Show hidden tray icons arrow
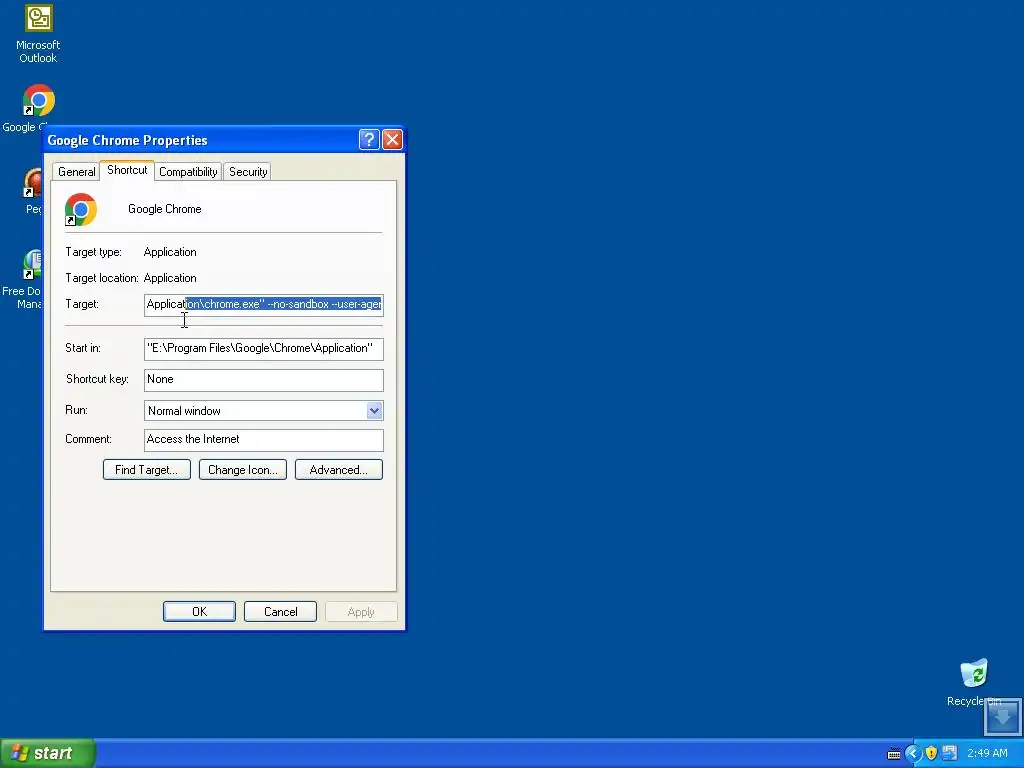 coord(913,754)
